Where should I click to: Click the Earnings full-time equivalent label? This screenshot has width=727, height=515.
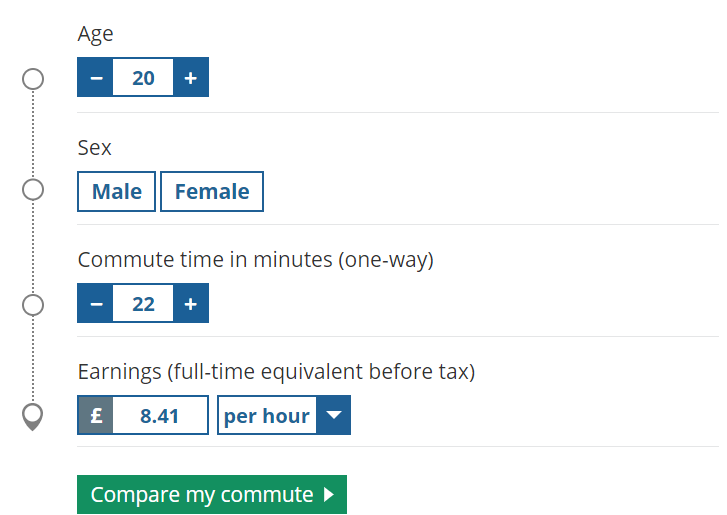[276, 372]
